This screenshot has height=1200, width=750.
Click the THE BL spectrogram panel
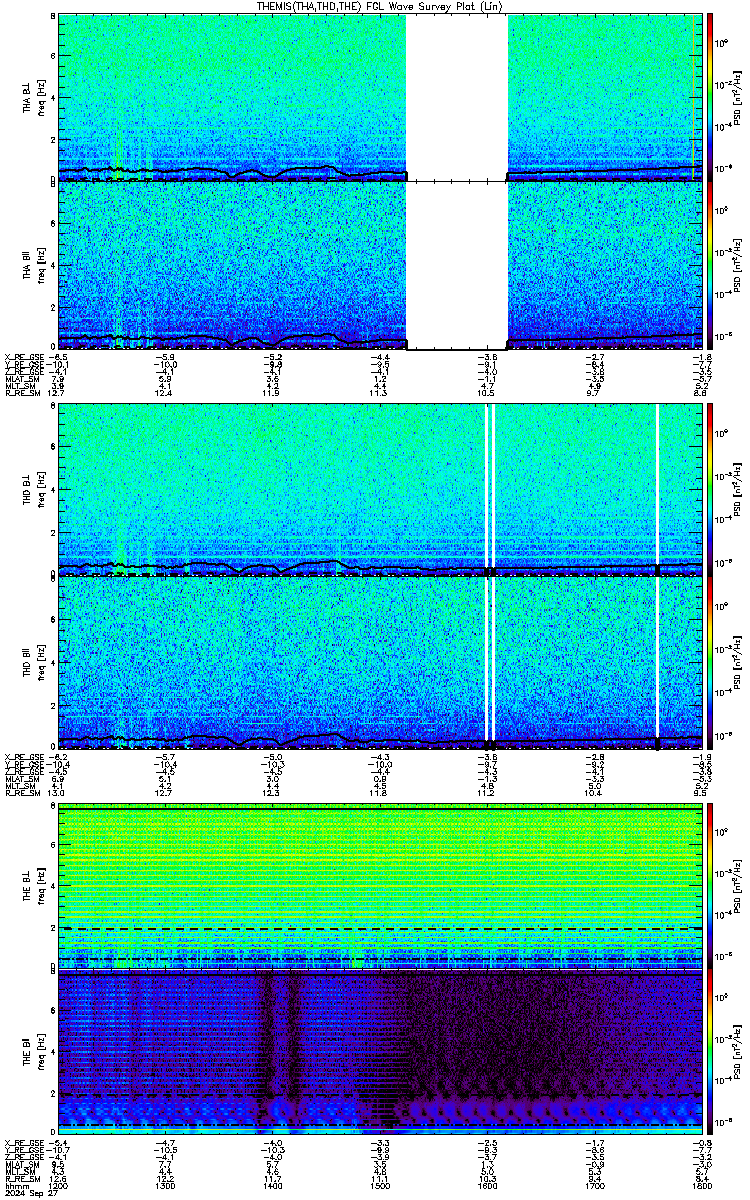380,886
